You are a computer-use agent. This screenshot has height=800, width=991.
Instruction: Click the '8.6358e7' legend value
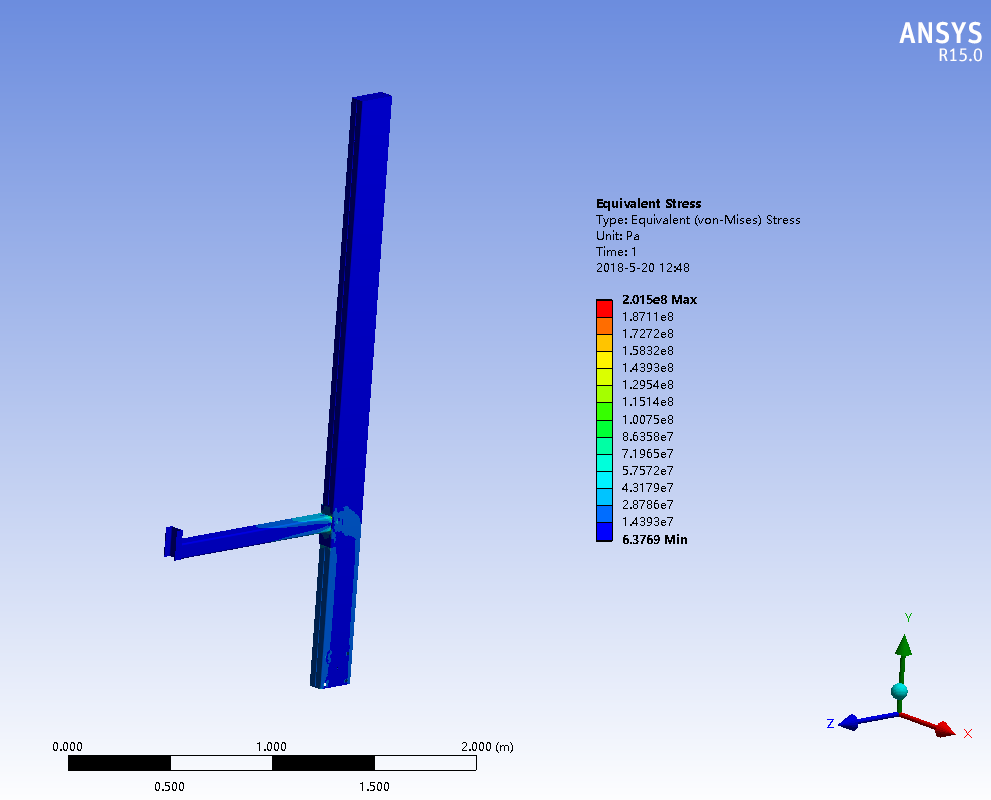648,437
